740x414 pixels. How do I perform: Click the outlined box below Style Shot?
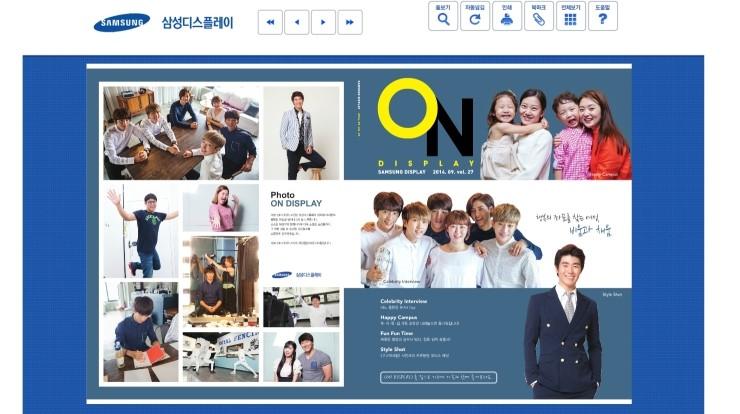438,377
